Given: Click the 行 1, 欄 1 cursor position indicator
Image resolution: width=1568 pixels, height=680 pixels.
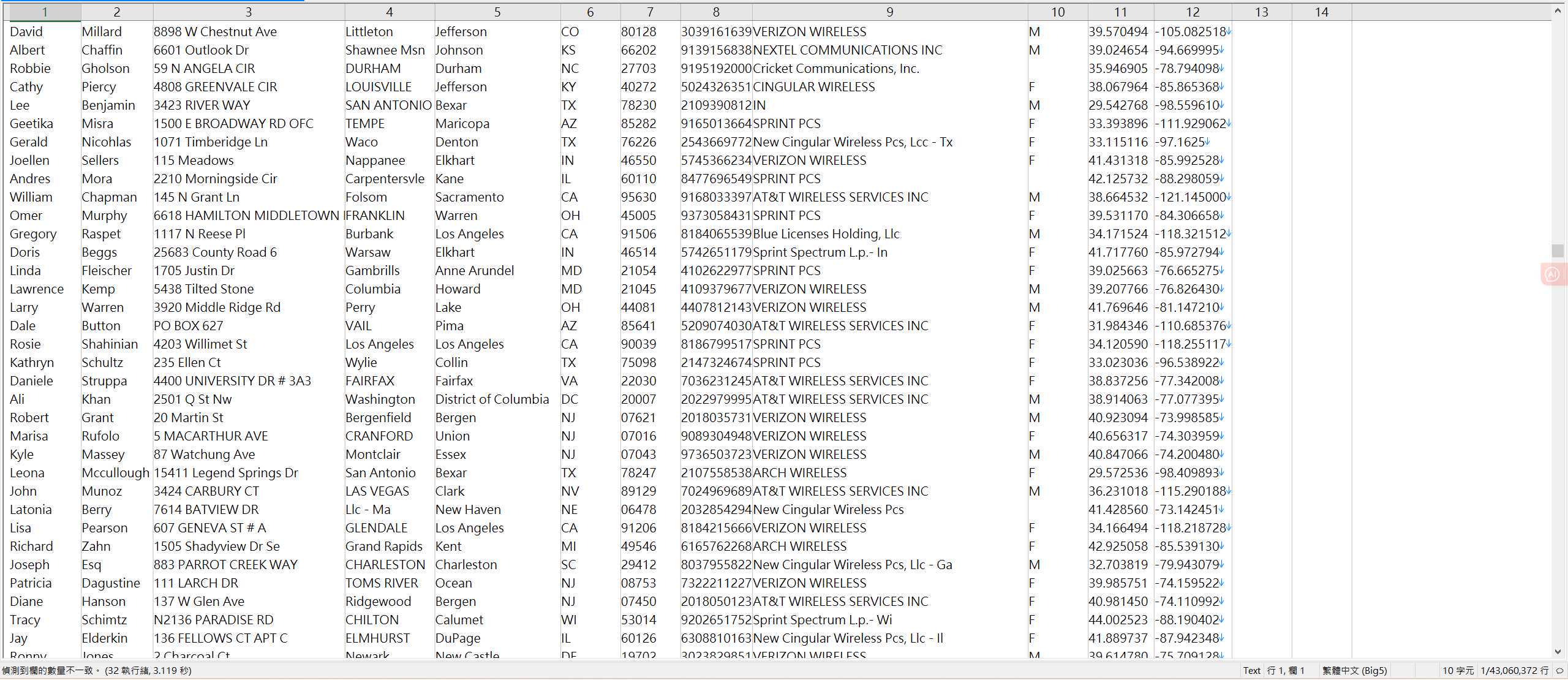Looking at the screenshot, I should tap(1286, 671).
